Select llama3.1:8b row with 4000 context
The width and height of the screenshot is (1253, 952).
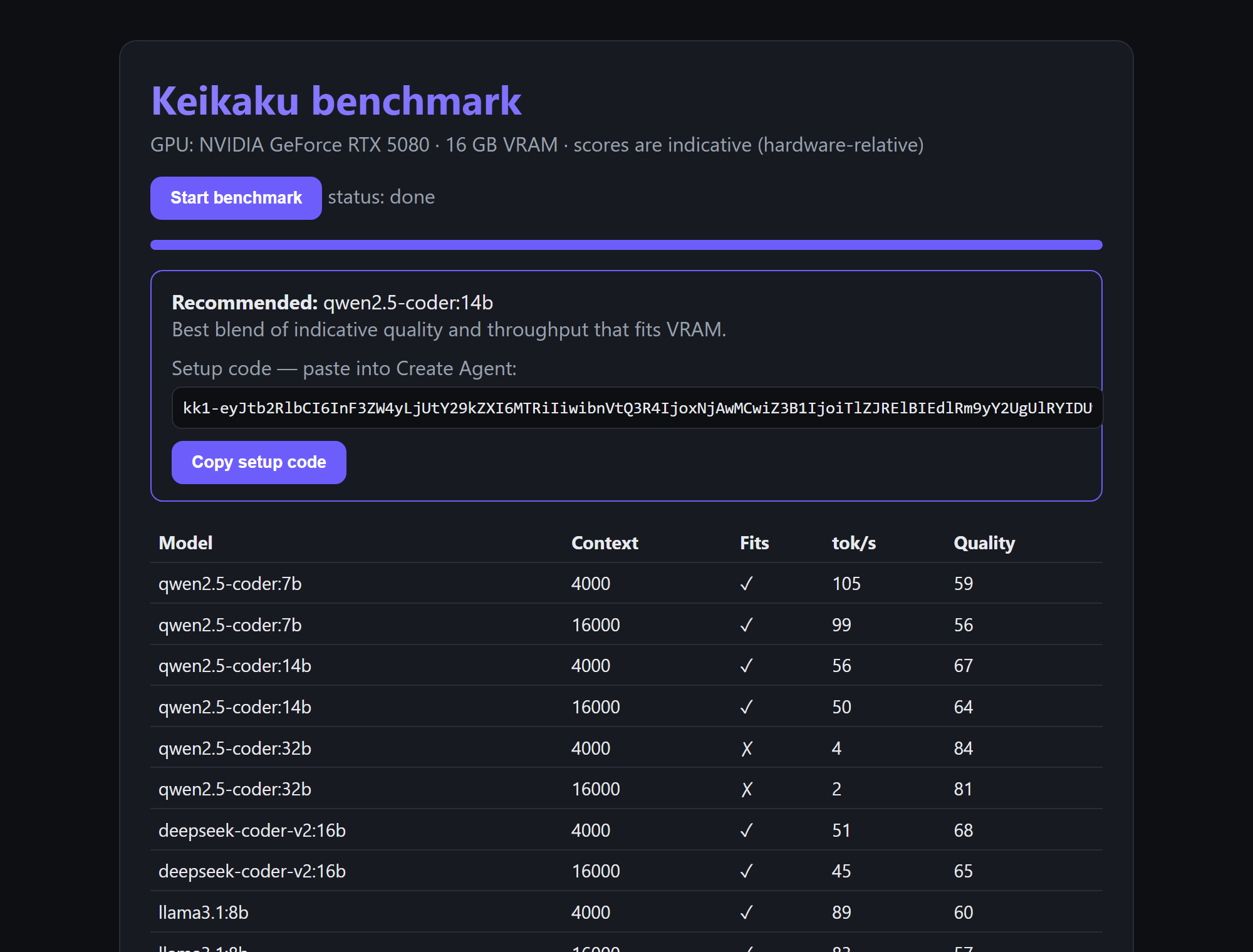626,913
